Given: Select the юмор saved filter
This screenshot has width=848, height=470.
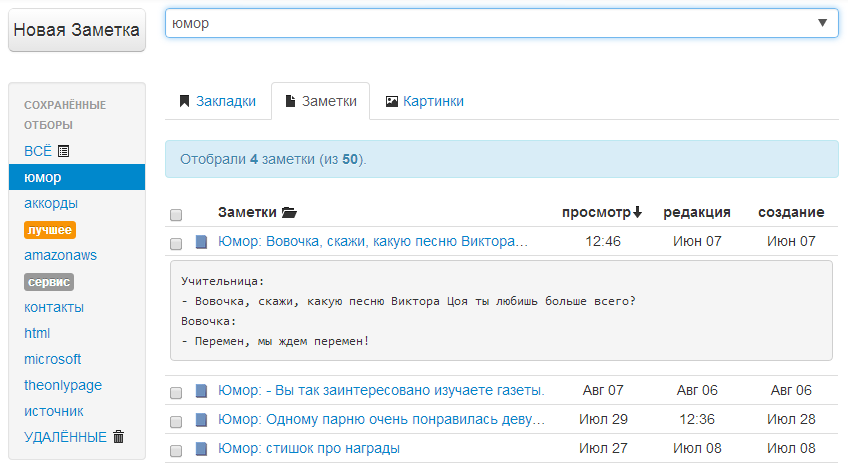Looking at the screenshot, I should pyautogui.click(x=77, y=177).
